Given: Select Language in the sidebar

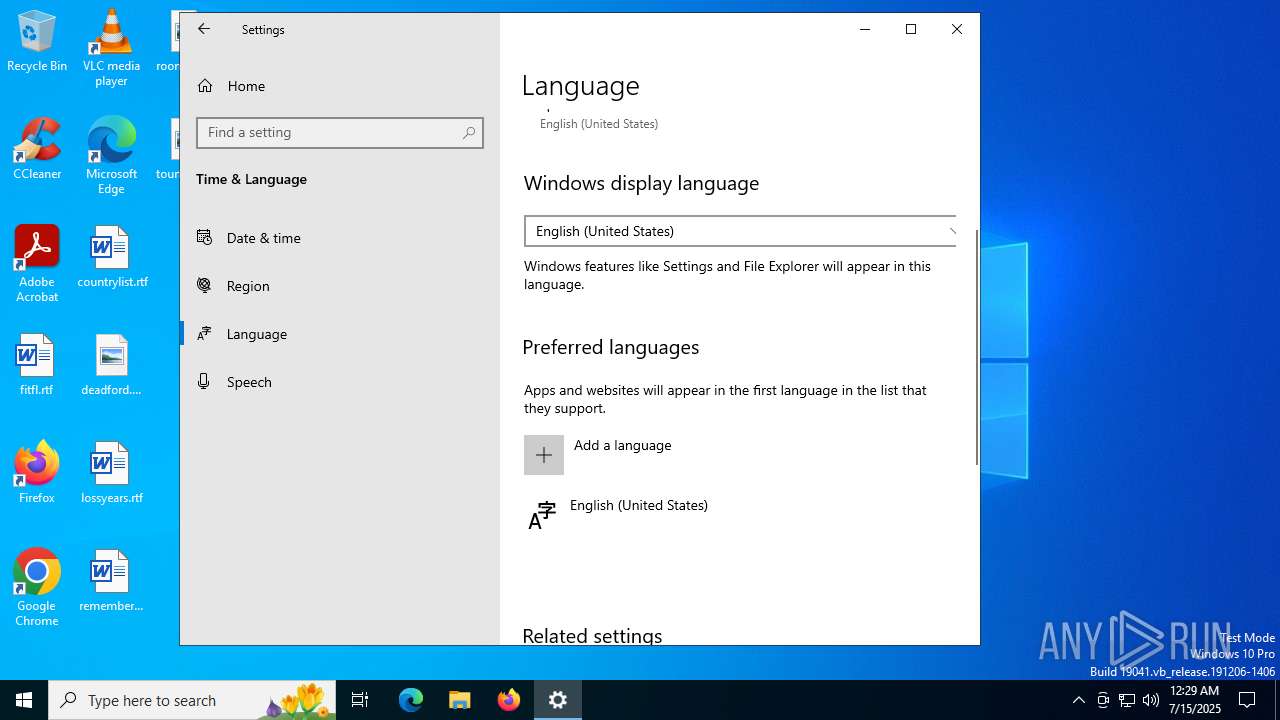Looking at the screenshot, I should point(340,334).
